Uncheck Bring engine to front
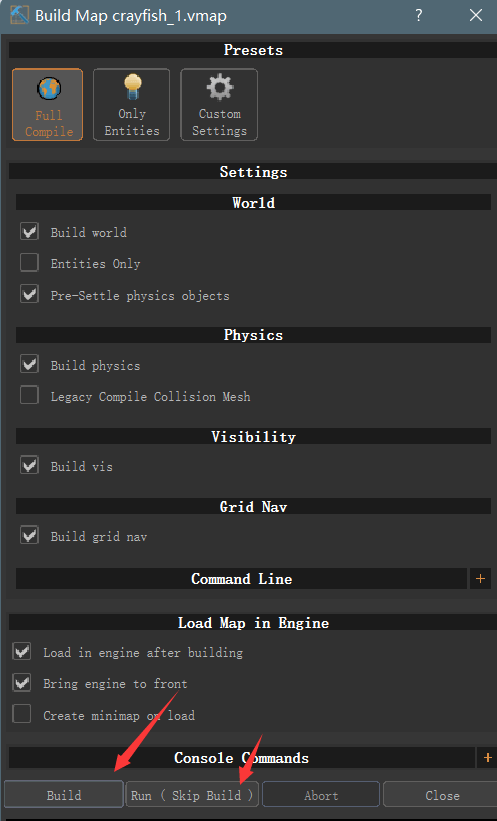 pos(22,683)
